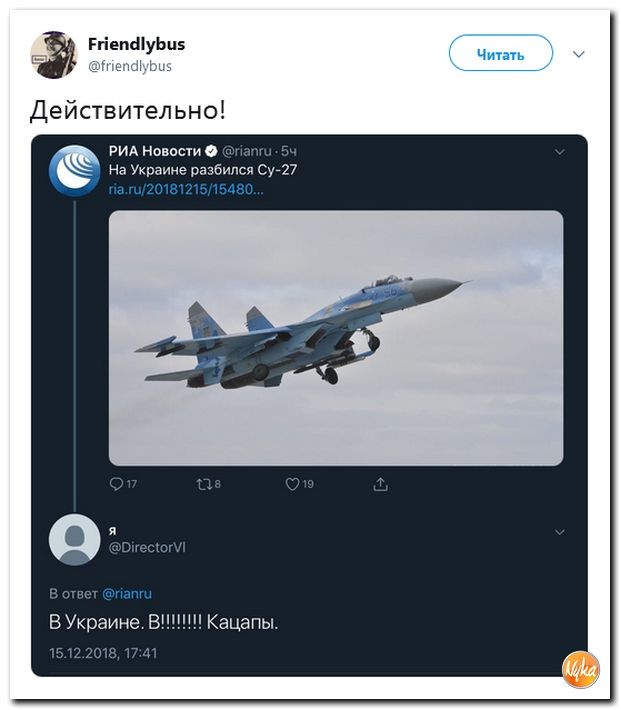Open the Friendlybus profile avatar
Screen dimensions: 621x710
click(53, 55)
